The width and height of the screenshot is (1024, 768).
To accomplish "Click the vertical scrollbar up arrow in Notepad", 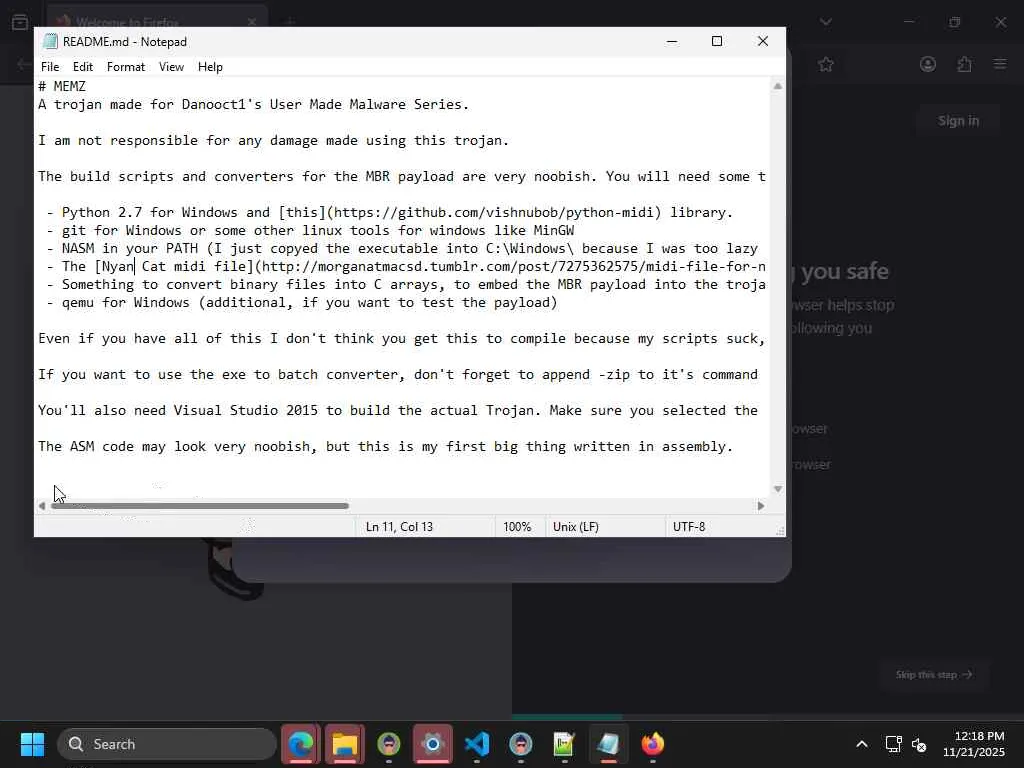I will click(x=777, y=86).
